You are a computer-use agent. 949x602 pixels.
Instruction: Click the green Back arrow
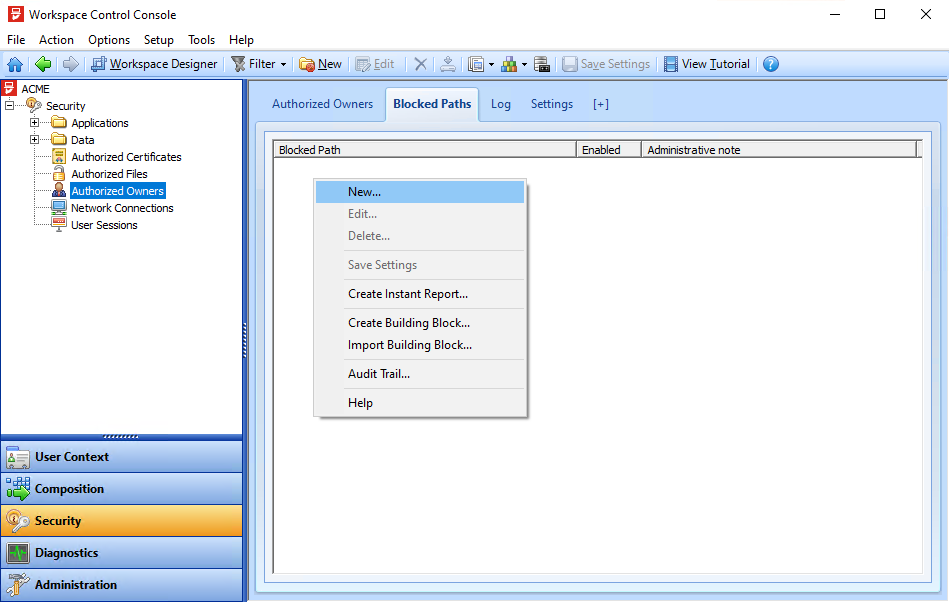click(42, 64)
